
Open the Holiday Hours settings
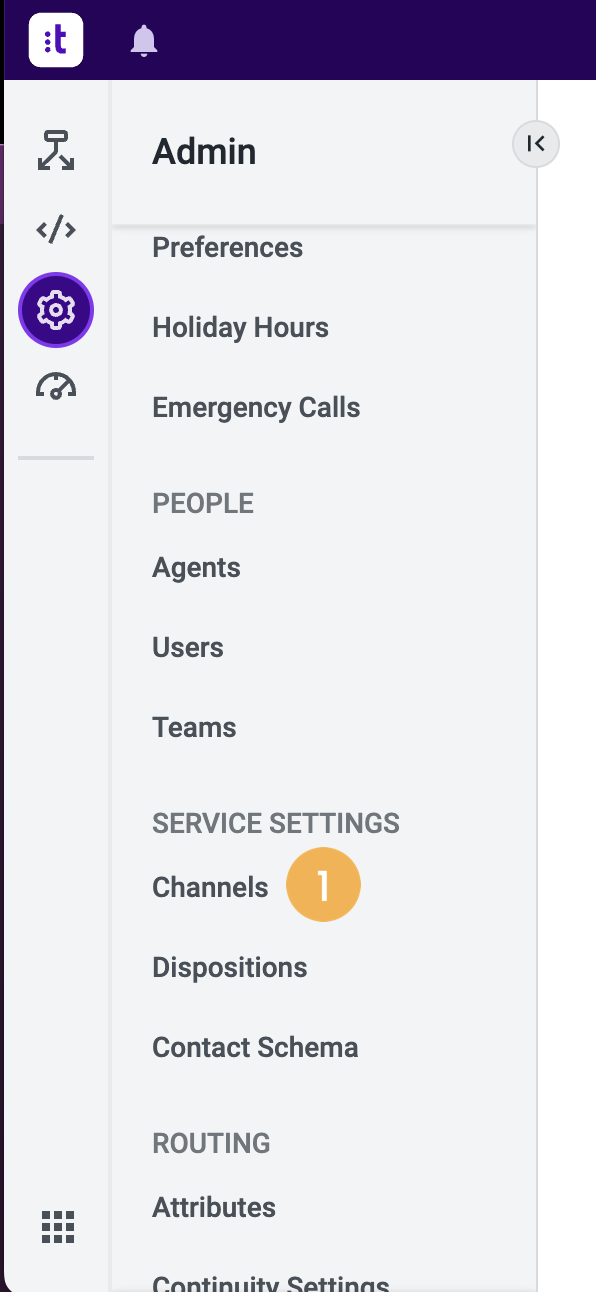[240, 327]
